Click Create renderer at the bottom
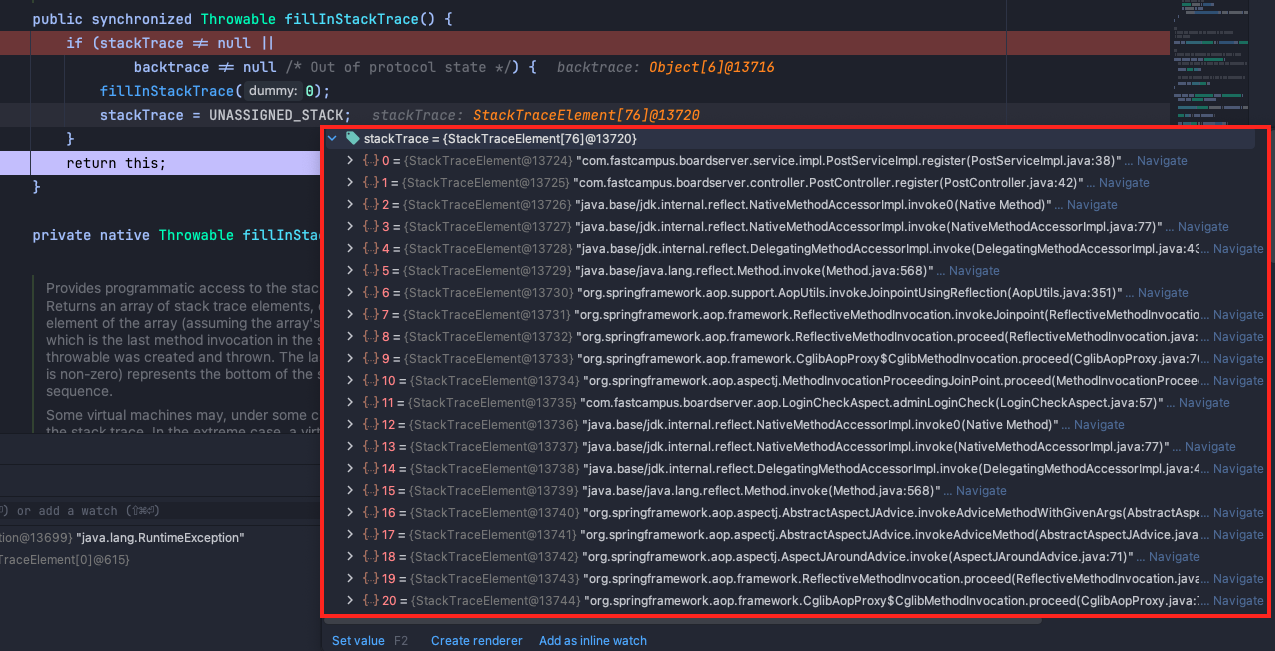1275x651 pixels. click(476, 640)
